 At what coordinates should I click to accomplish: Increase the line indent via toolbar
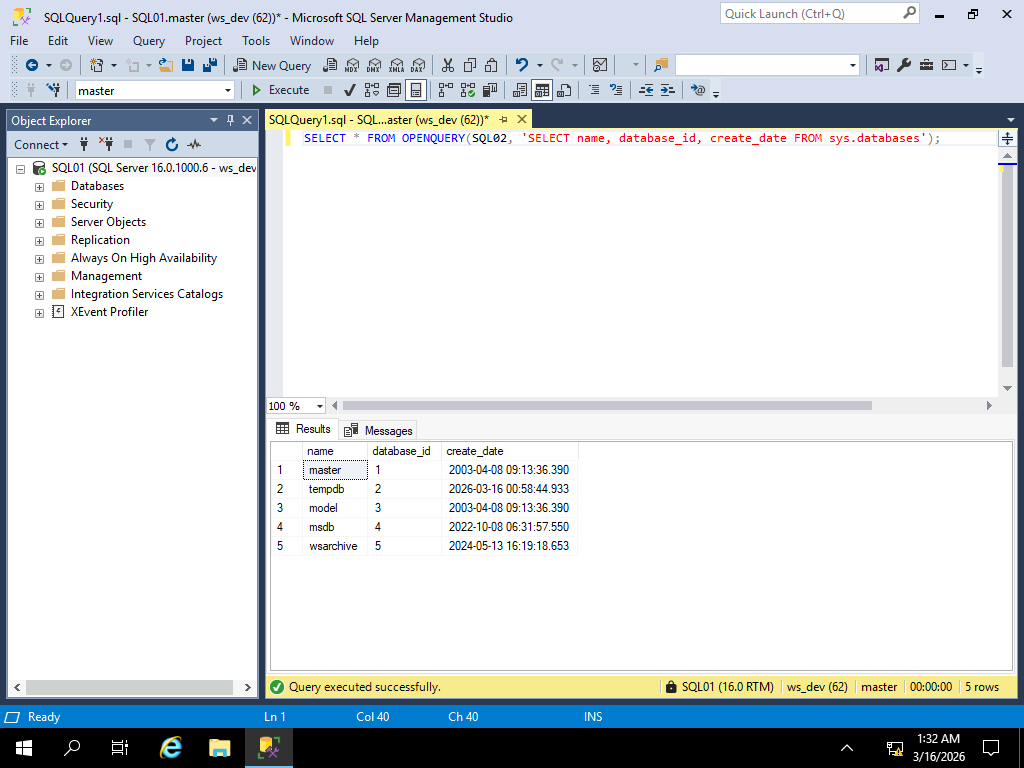click(x=667, y=90)
